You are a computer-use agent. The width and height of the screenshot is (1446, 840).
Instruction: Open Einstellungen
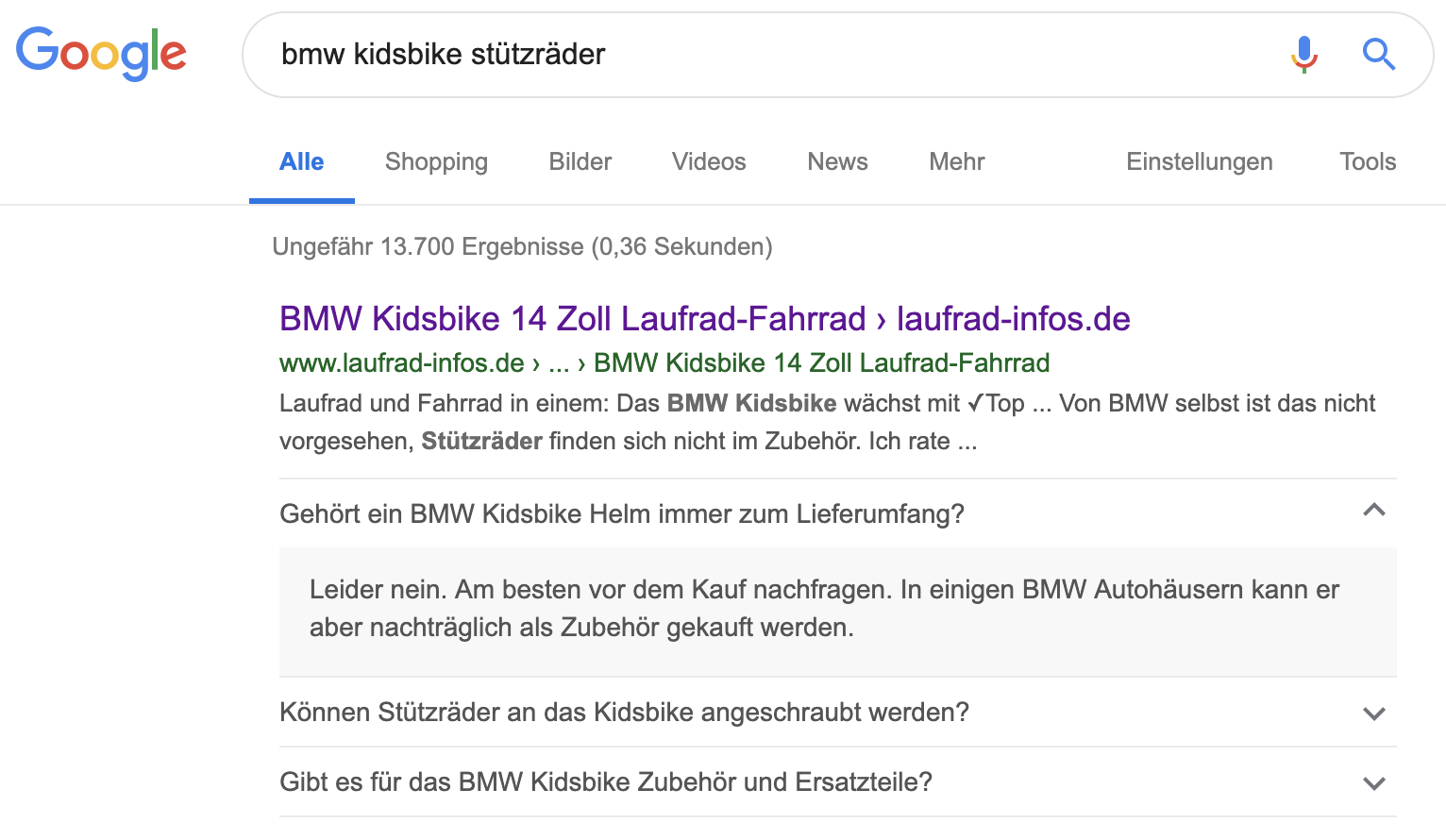point(1200,161)
